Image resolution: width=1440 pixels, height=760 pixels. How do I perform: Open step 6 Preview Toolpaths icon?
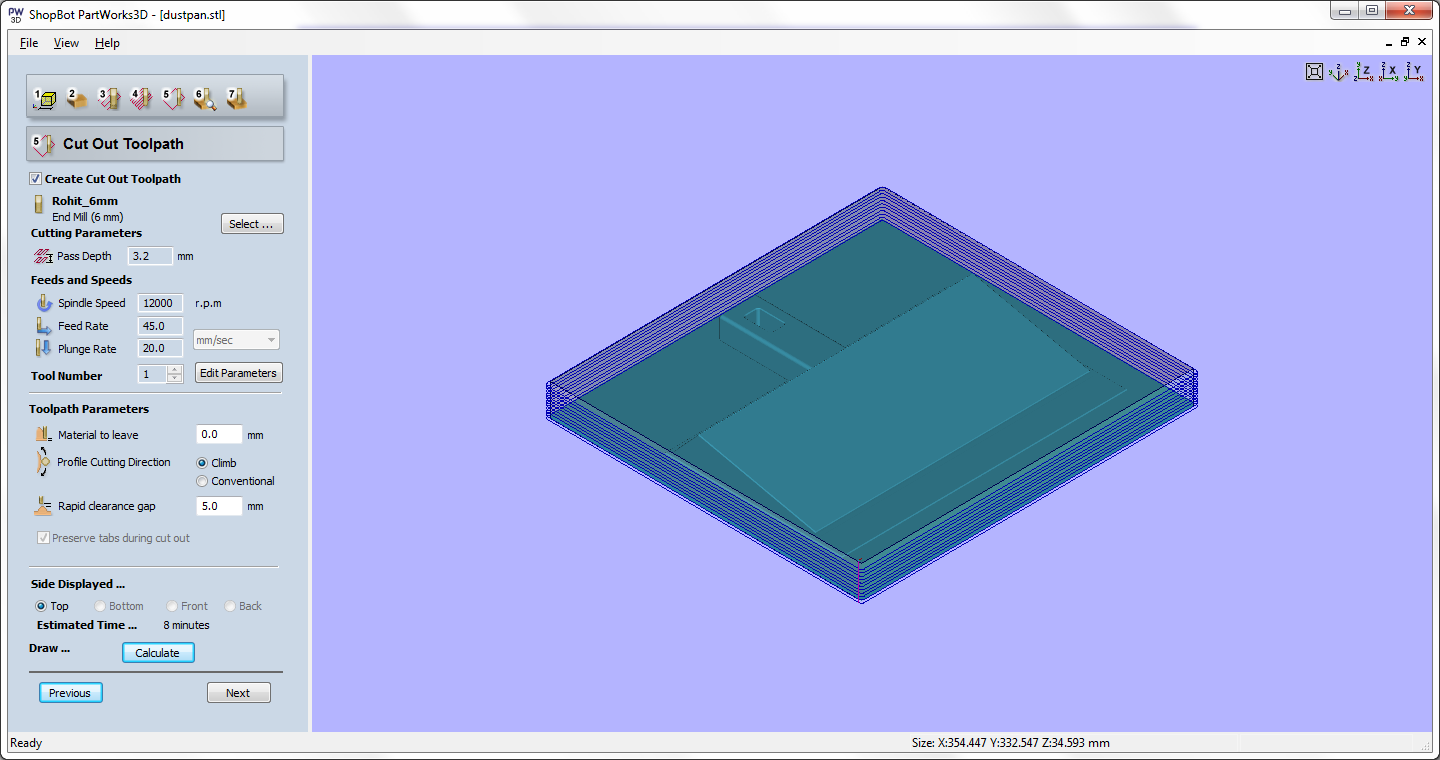pyautogui.click(x=205, y=98)
